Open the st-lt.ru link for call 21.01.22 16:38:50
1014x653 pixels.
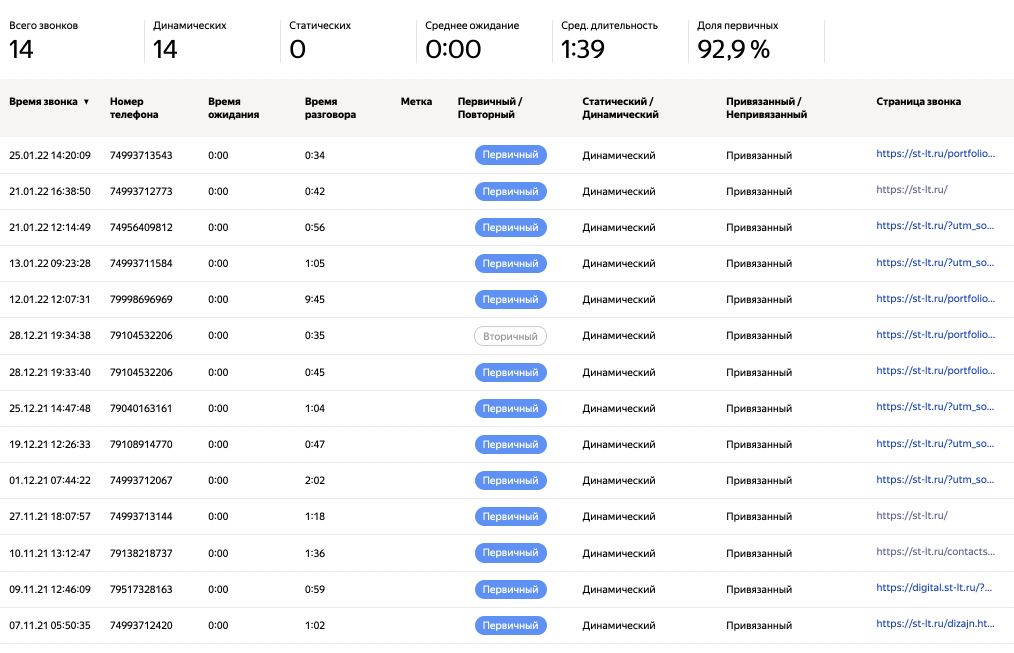pos(912,190)
